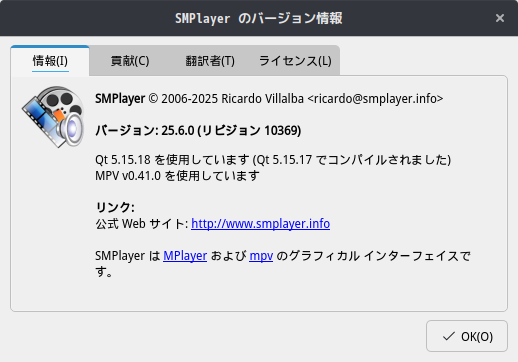The height and width of the screenshot is (362, 518).
Task: Show the ライセンス(L) tab
Action: coord(295,61)
